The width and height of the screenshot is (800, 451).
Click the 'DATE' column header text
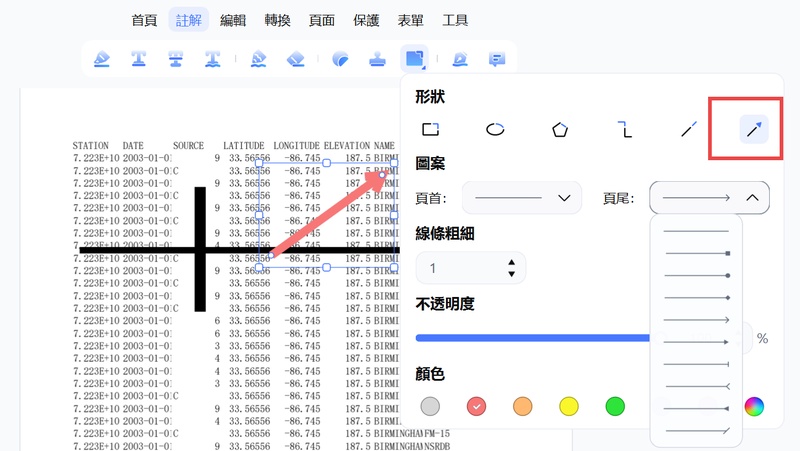(133, 145)
